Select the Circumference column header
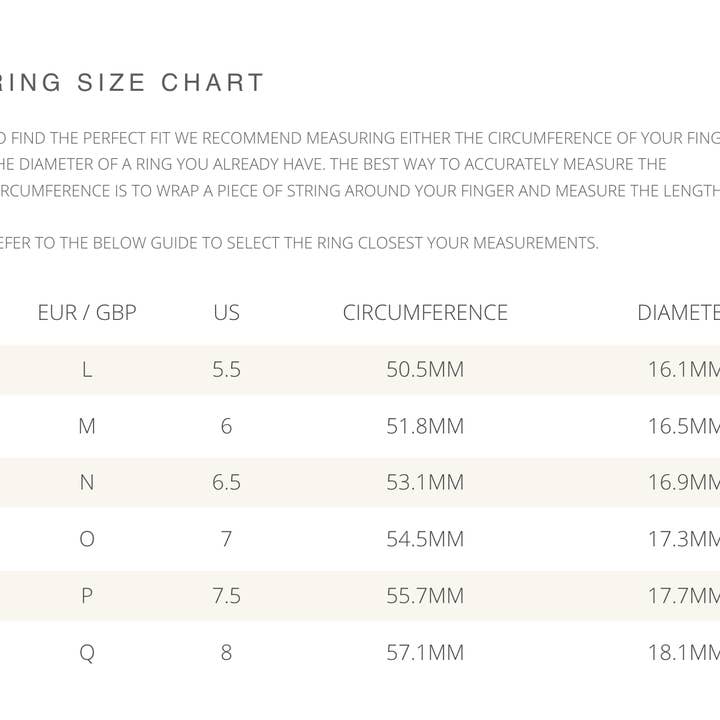Viewport: 720px width, 720px height. [x=425, y=313]
